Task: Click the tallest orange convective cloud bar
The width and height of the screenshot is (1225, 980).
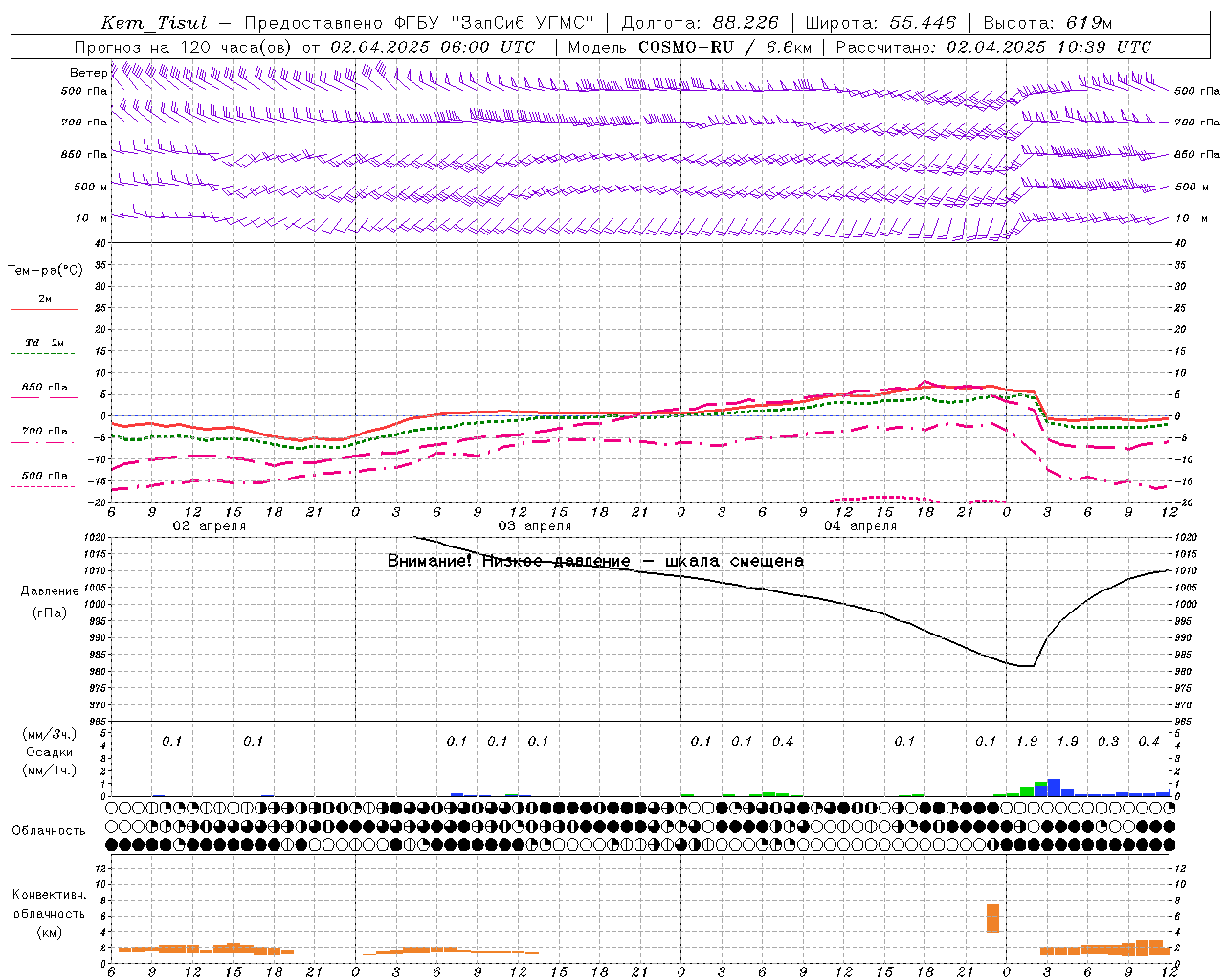Action: 993,919
